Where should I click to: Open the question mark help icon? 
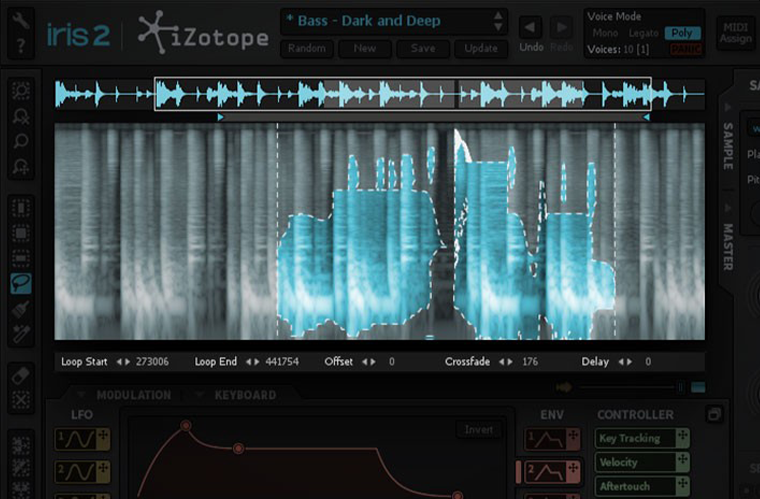(x=20, y=46)
